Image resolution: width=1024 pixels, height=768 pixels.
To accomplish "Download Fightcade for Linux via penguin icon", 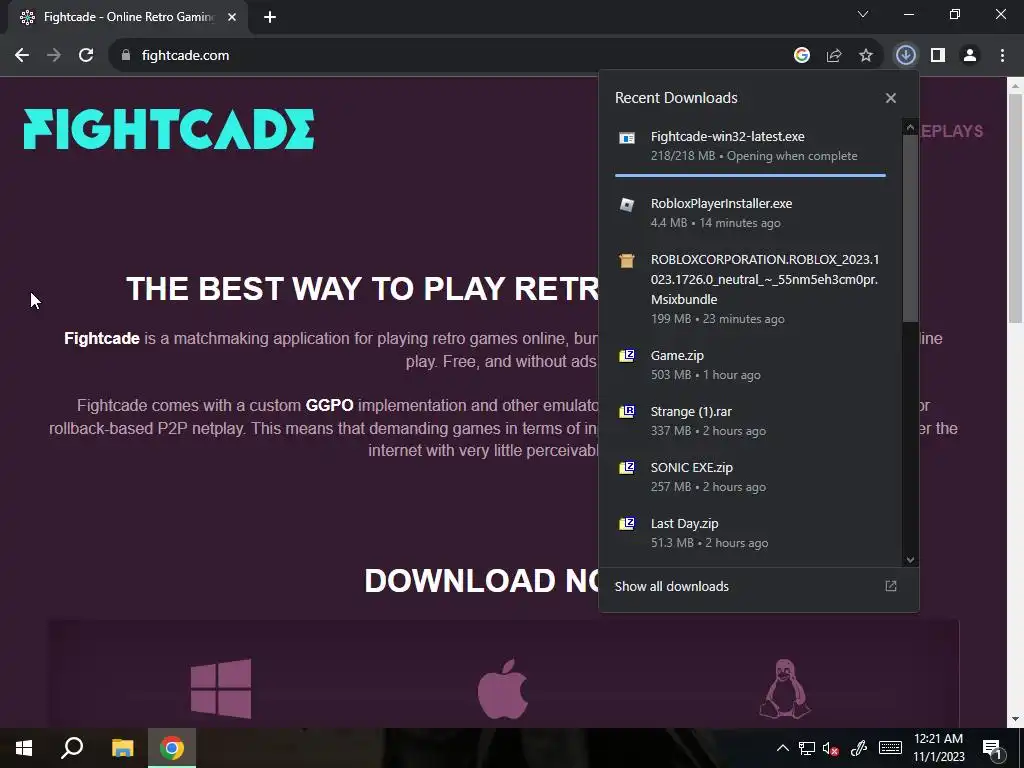I will coord(785,688).
